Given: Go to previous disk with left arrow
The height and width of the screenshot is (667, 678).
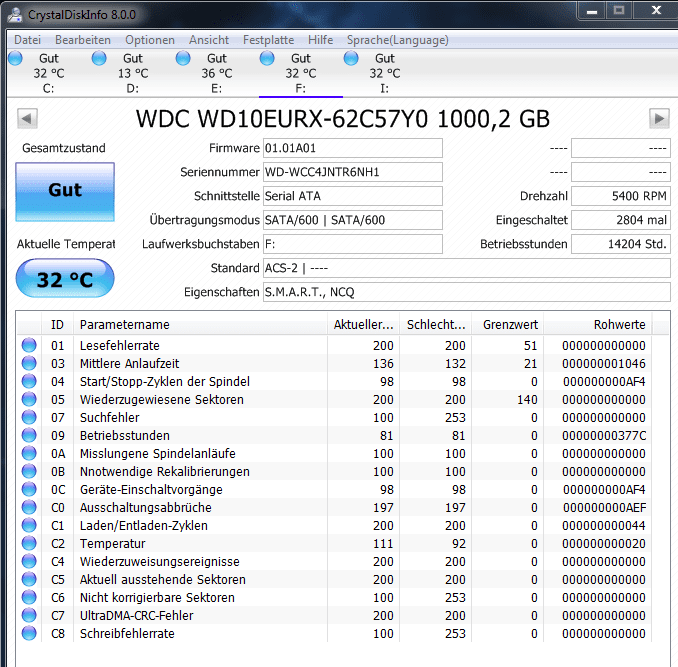Looking at the screenshot, I should (x=27, y=118).
